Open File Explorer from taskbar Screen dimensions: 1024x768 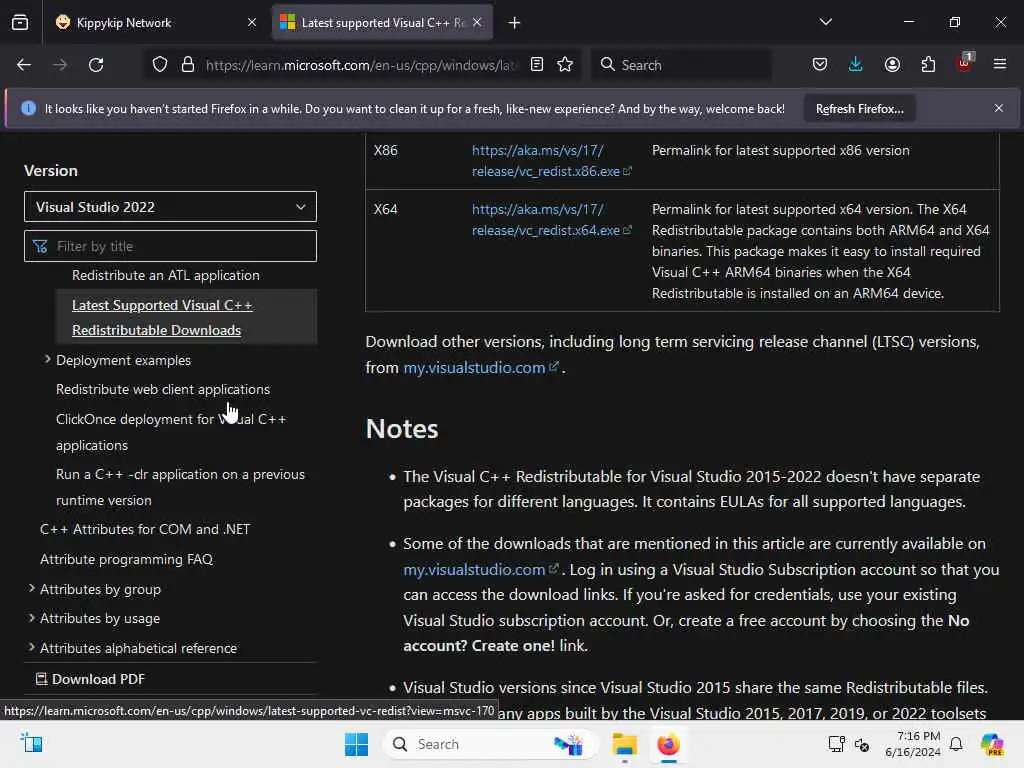point(624,744)
